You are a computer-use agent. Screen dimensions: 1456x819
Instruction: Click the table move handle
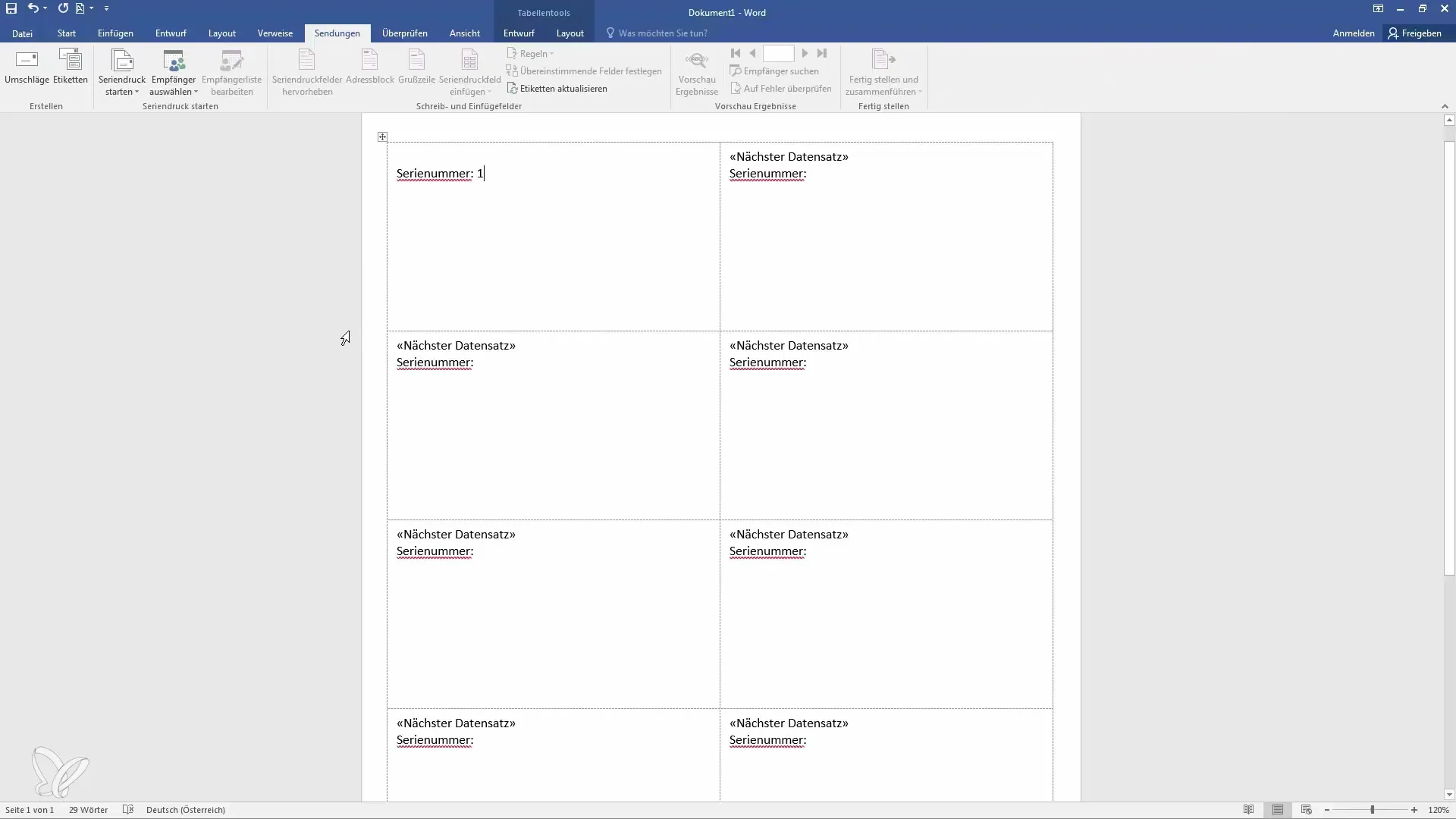click(x=382, y=137)
